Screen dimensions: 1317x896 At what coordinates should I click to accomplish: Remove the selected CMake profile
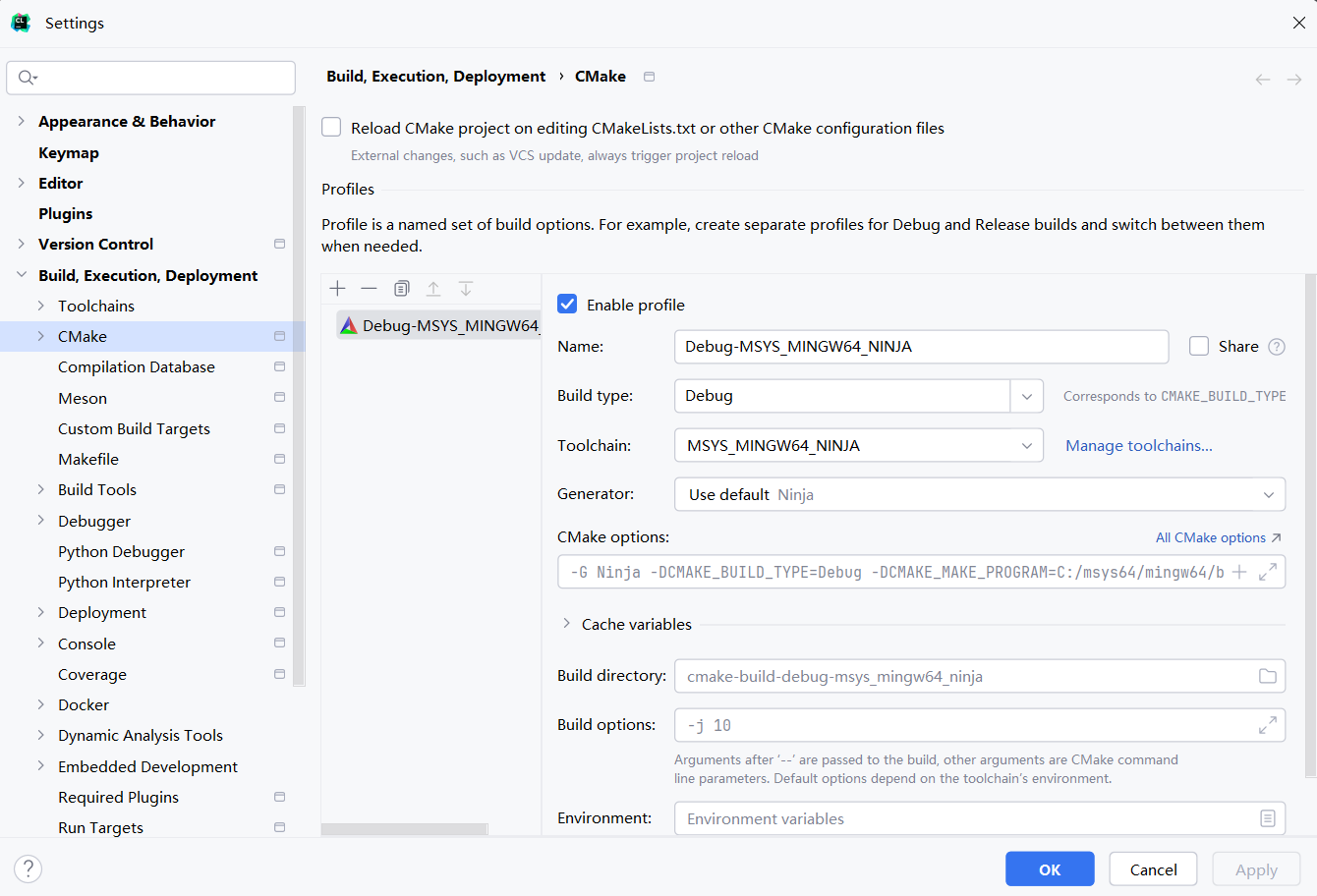369,288
